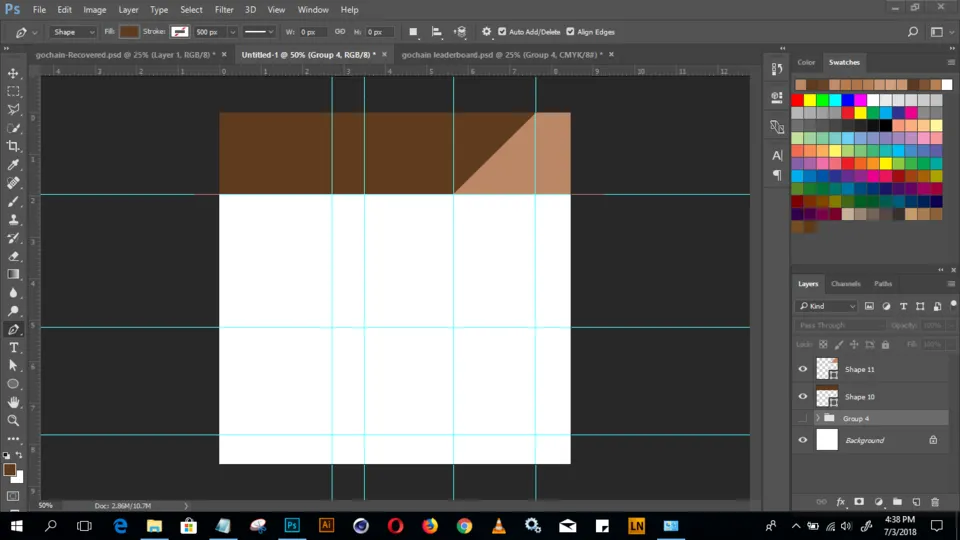This screenshot has height=540, width=960.
Task: Select the Move tool
Action: coord(13,73)
